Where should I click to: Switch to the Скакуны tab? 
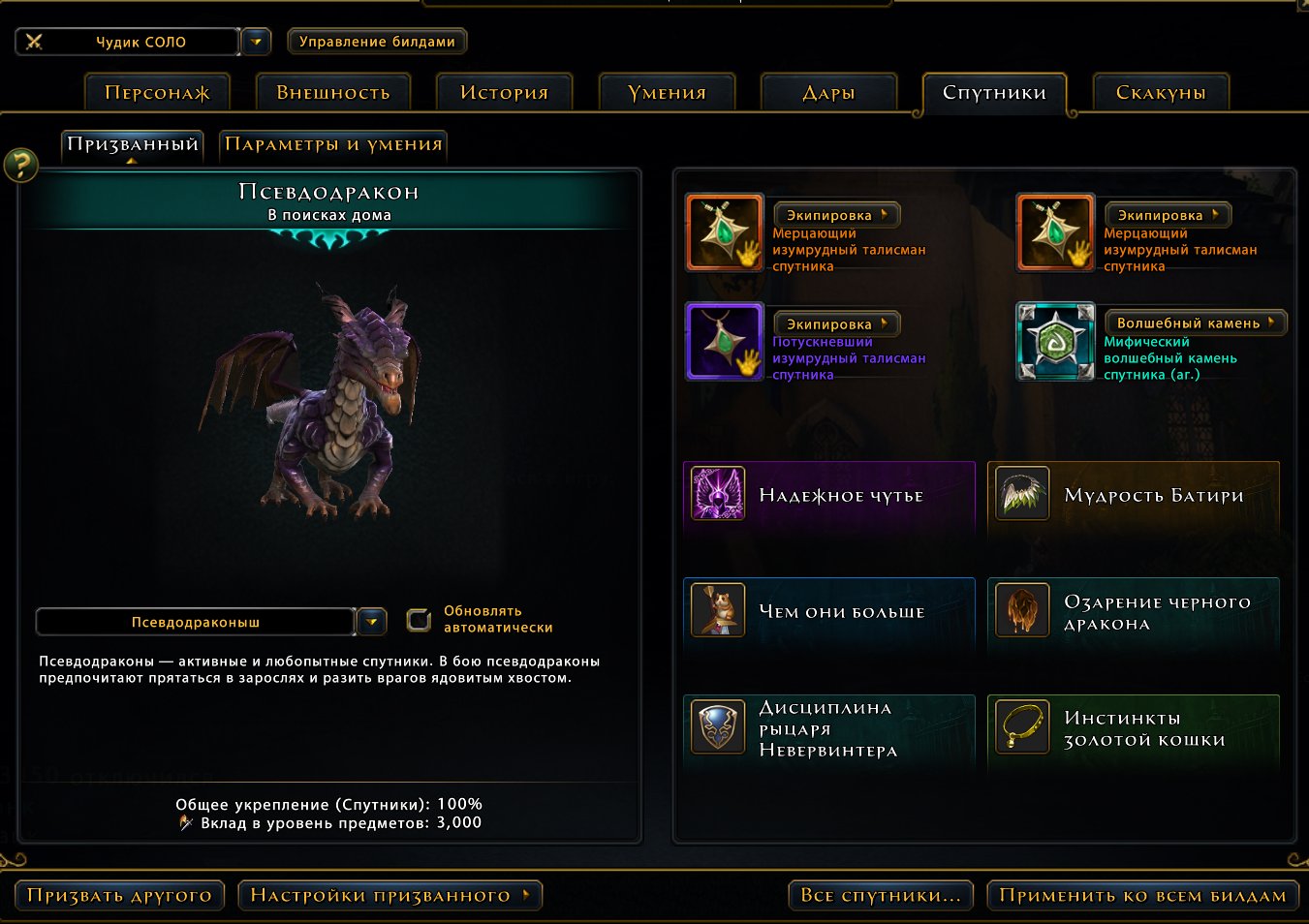click(x=1161, y=93)
